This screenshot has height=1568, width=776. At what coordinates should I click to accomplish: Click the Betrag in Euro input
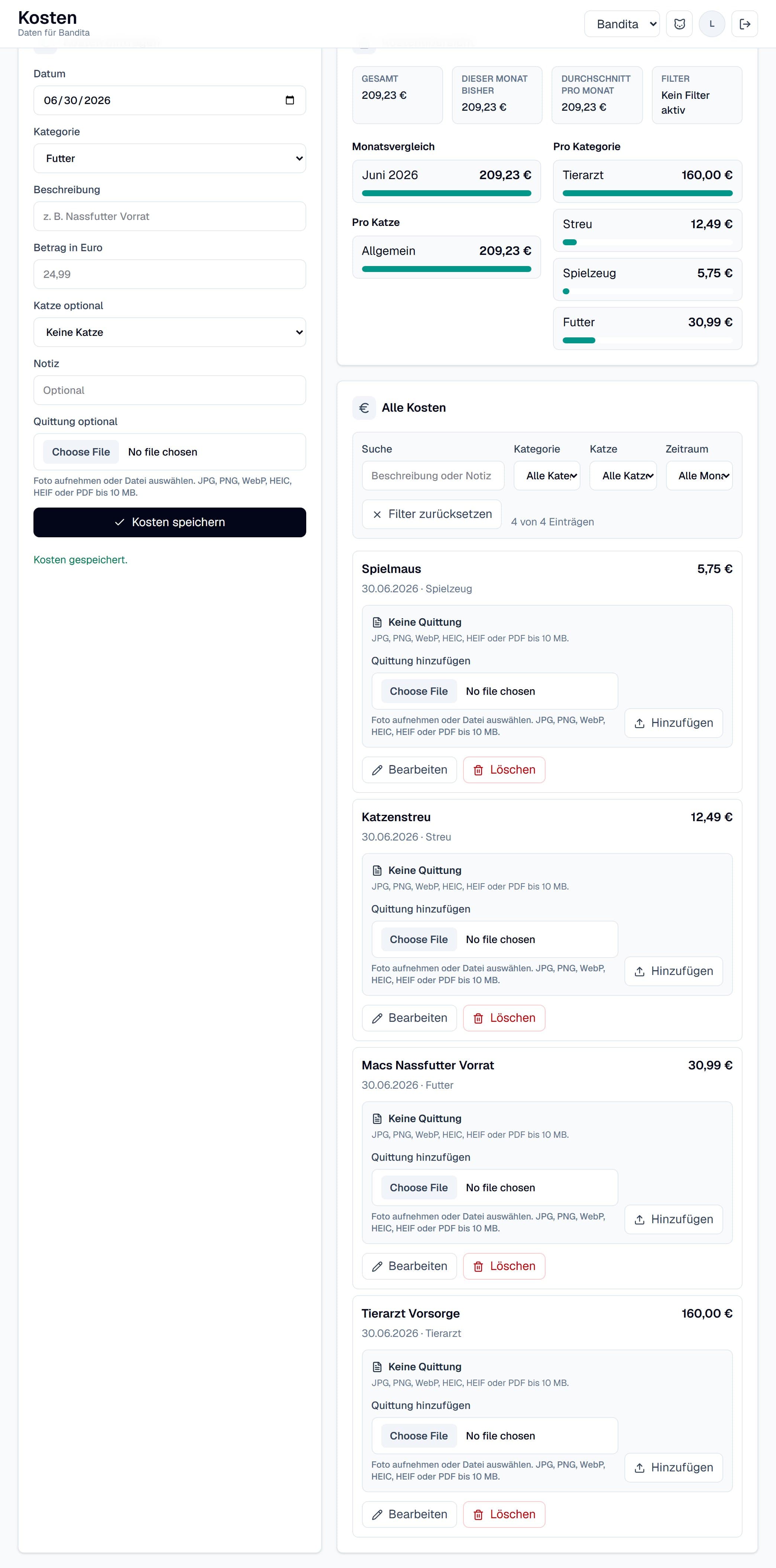pos(170,274)
